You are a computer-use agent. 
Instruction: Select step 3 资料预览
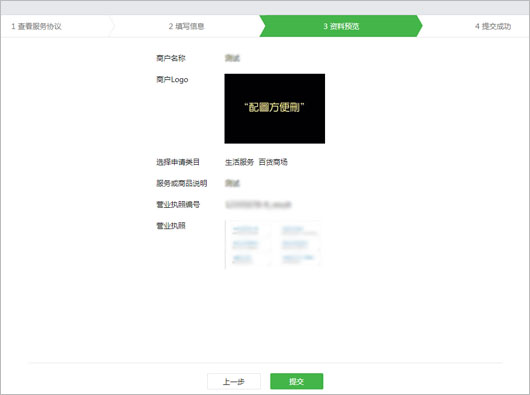[x=341, y=26]
